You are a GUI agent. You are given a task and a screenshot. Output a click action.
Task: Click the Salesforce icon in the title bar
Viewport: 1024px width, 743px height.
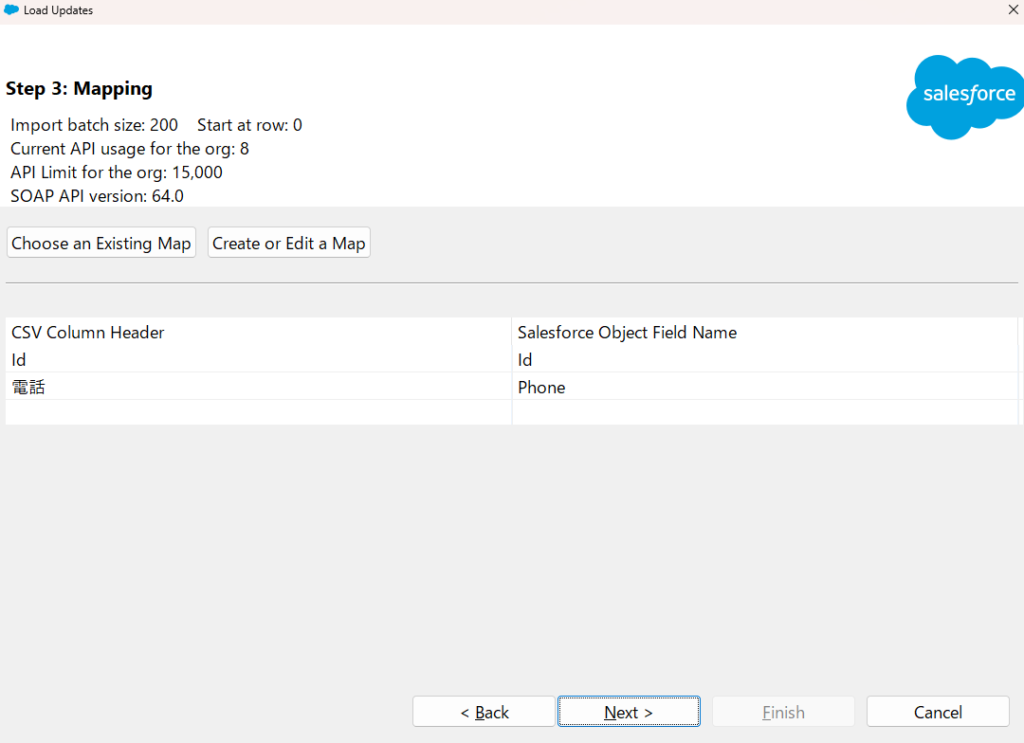tap(12, 10)
